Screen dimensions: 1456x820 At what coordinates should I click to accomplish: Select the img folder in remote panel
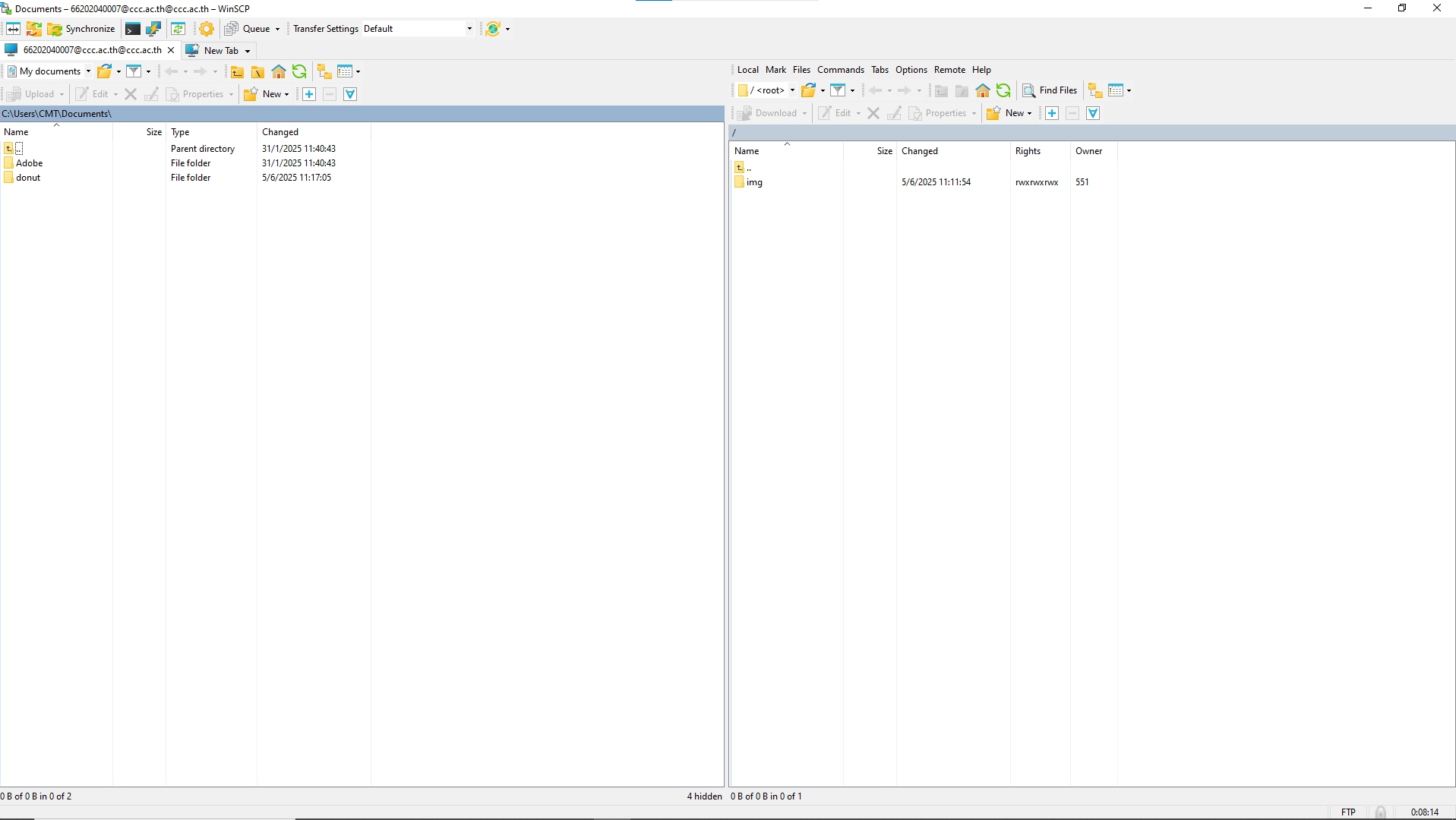(x=754, y=182)
